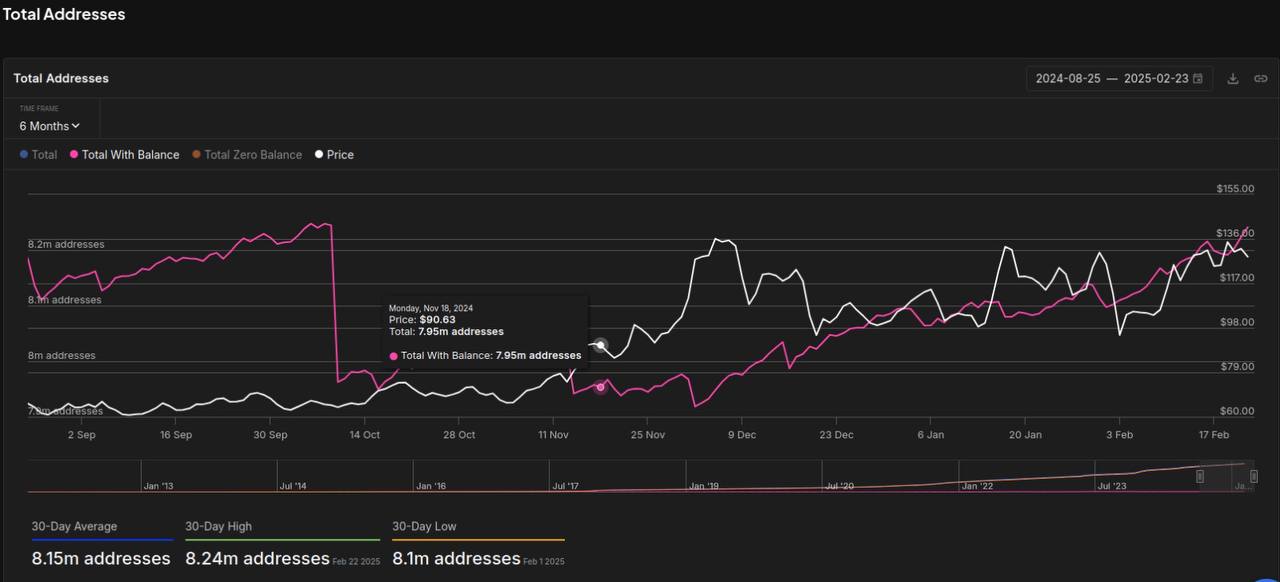Select the 30-Day High stat

[282, 545]
